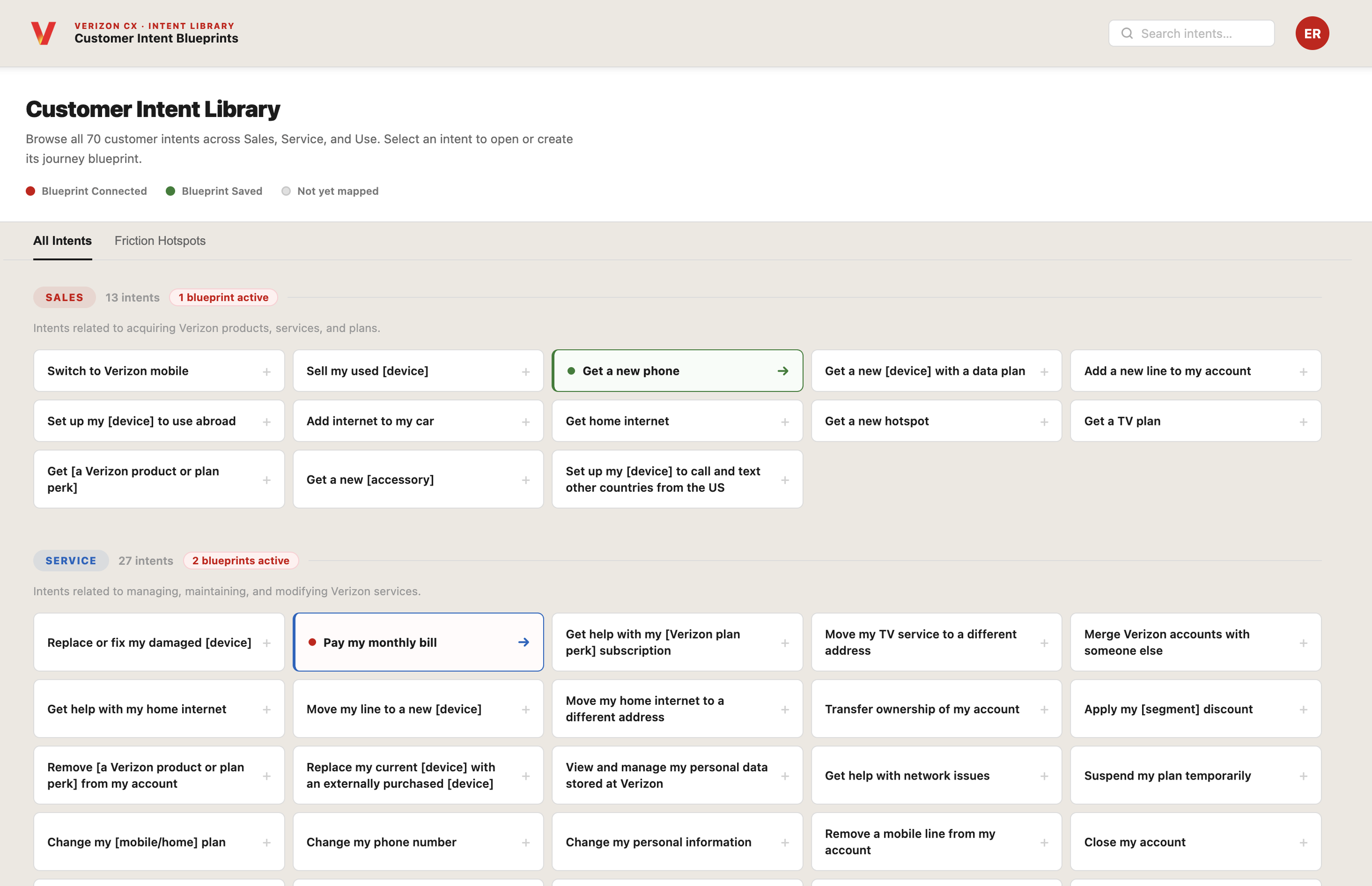Click plus on Set up my [device] to call abroad
1372x886 pixels.
point(785,480)
